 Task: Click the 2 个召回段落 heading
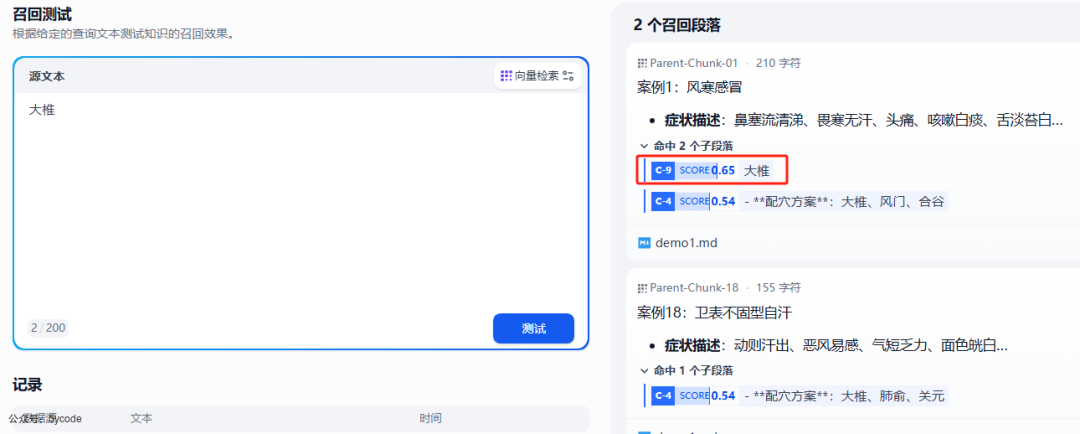coord(677,25)
